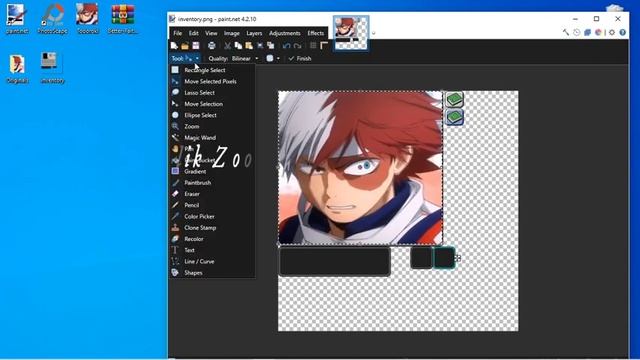Open the Effects menu
This screenshot has width=640, height=360.
316,33
